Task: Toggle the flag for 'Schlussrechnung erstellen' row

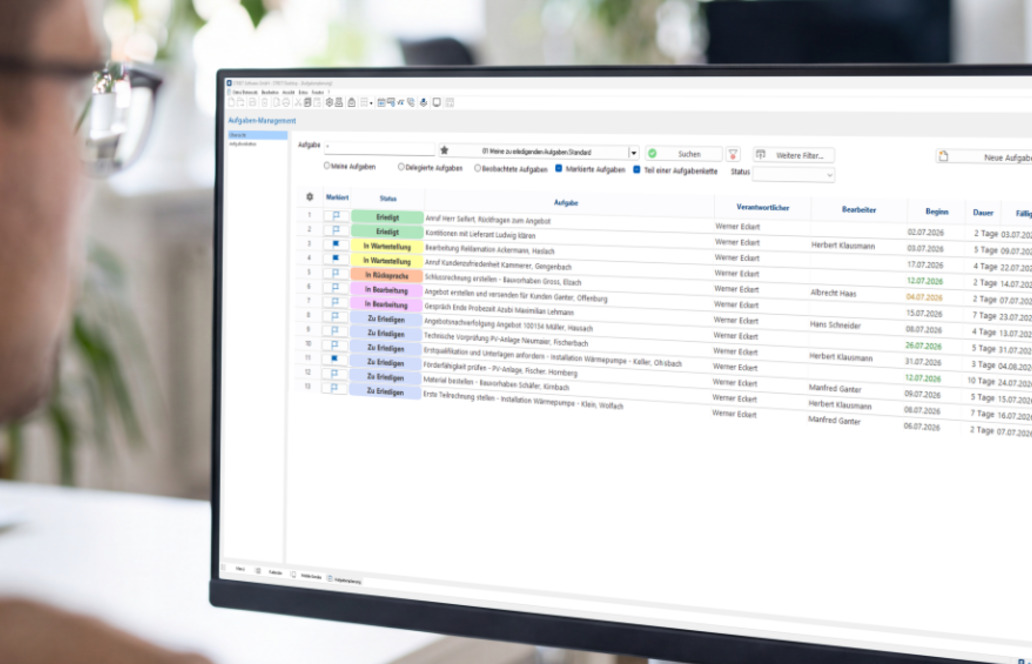Action: [336, 273]
